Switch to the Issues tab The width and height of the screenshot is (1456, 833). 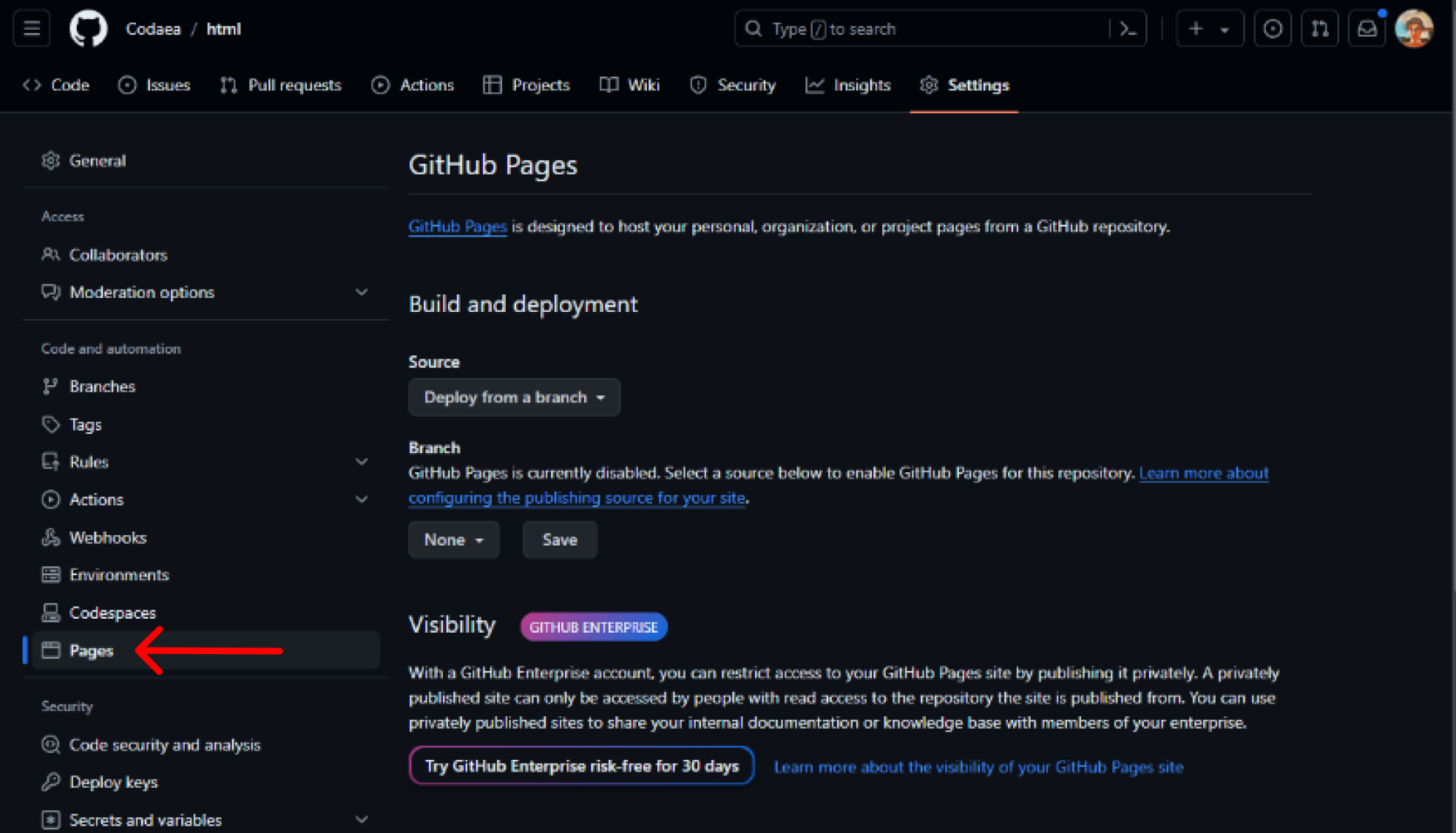point(155,85)
